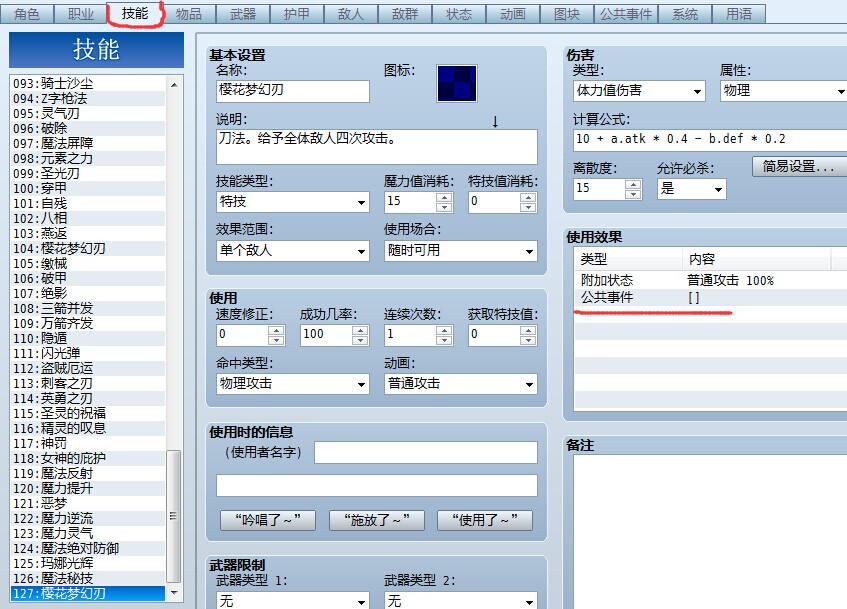Viewport: 847px width, 609px height.
Task: Decrease the 成功几率 value
Action: 360,340
